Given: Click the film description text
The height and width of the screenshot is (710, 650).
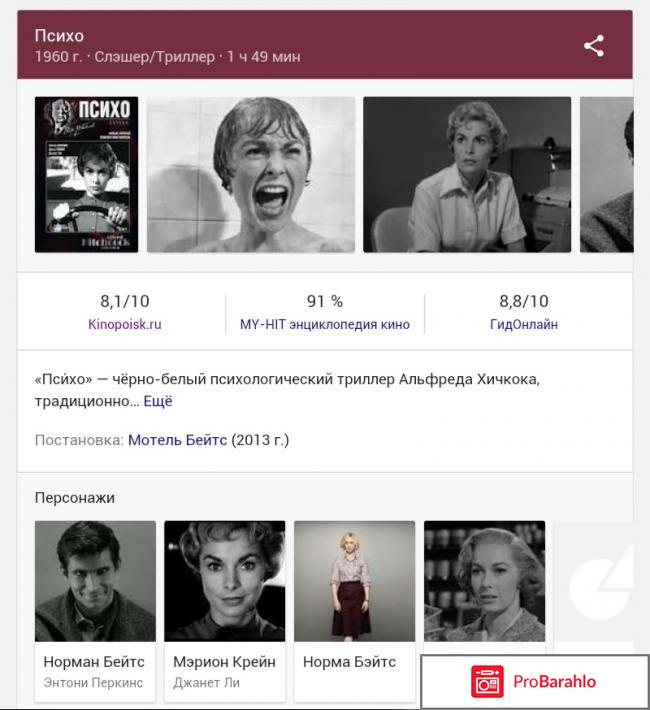Looking at the screenshot, I should [x=287, y=390].
